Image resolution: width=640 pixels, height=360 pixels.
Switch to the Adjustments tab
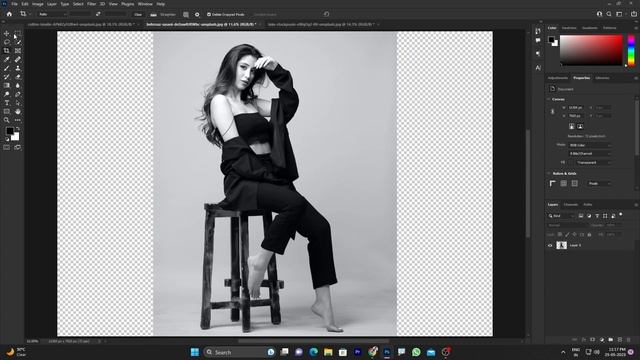click(x=558, y=78)
